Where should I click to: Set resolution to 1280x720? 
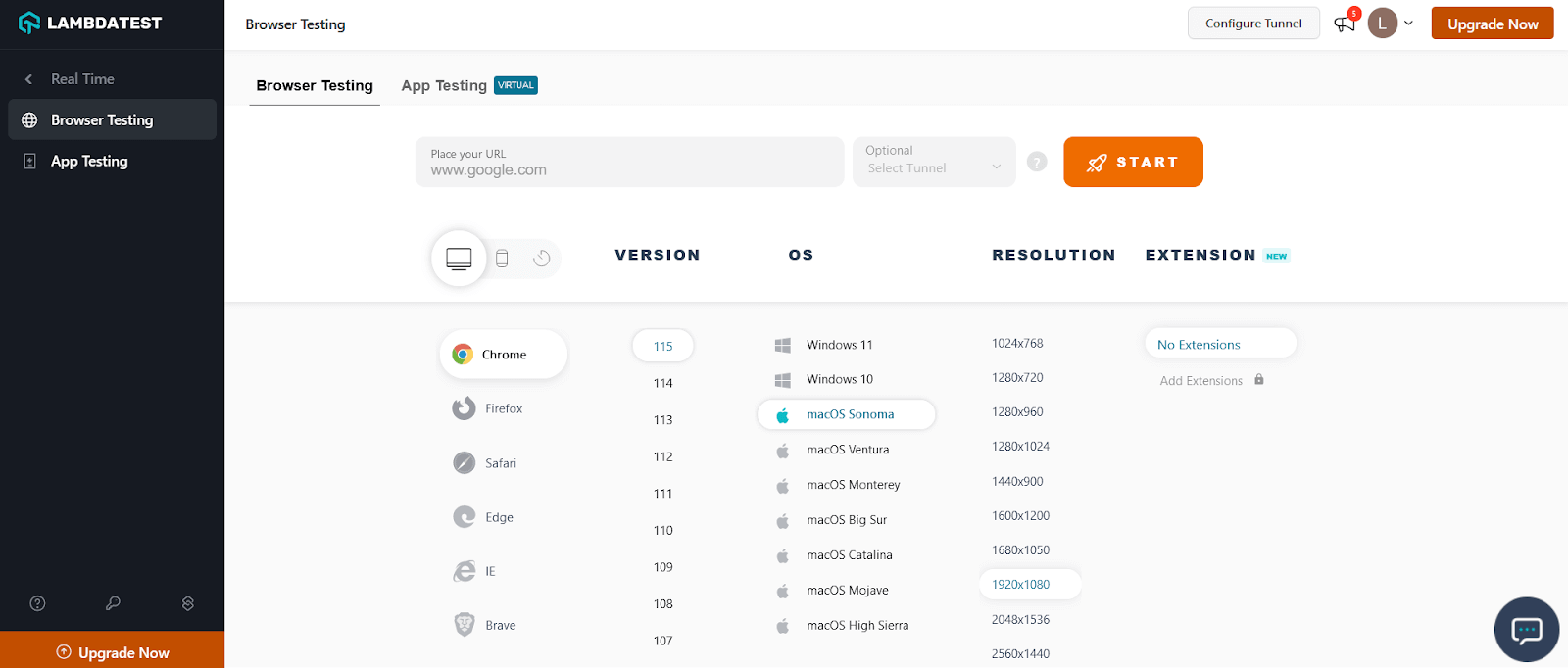[x=1017, y=378]
